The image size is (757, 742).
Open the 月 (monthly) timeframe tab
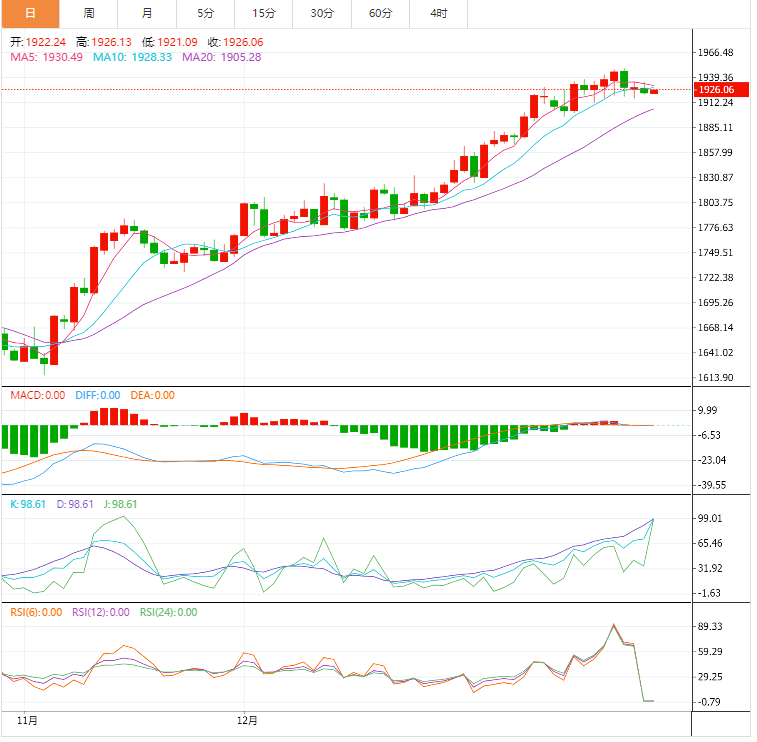pos(147,13)
